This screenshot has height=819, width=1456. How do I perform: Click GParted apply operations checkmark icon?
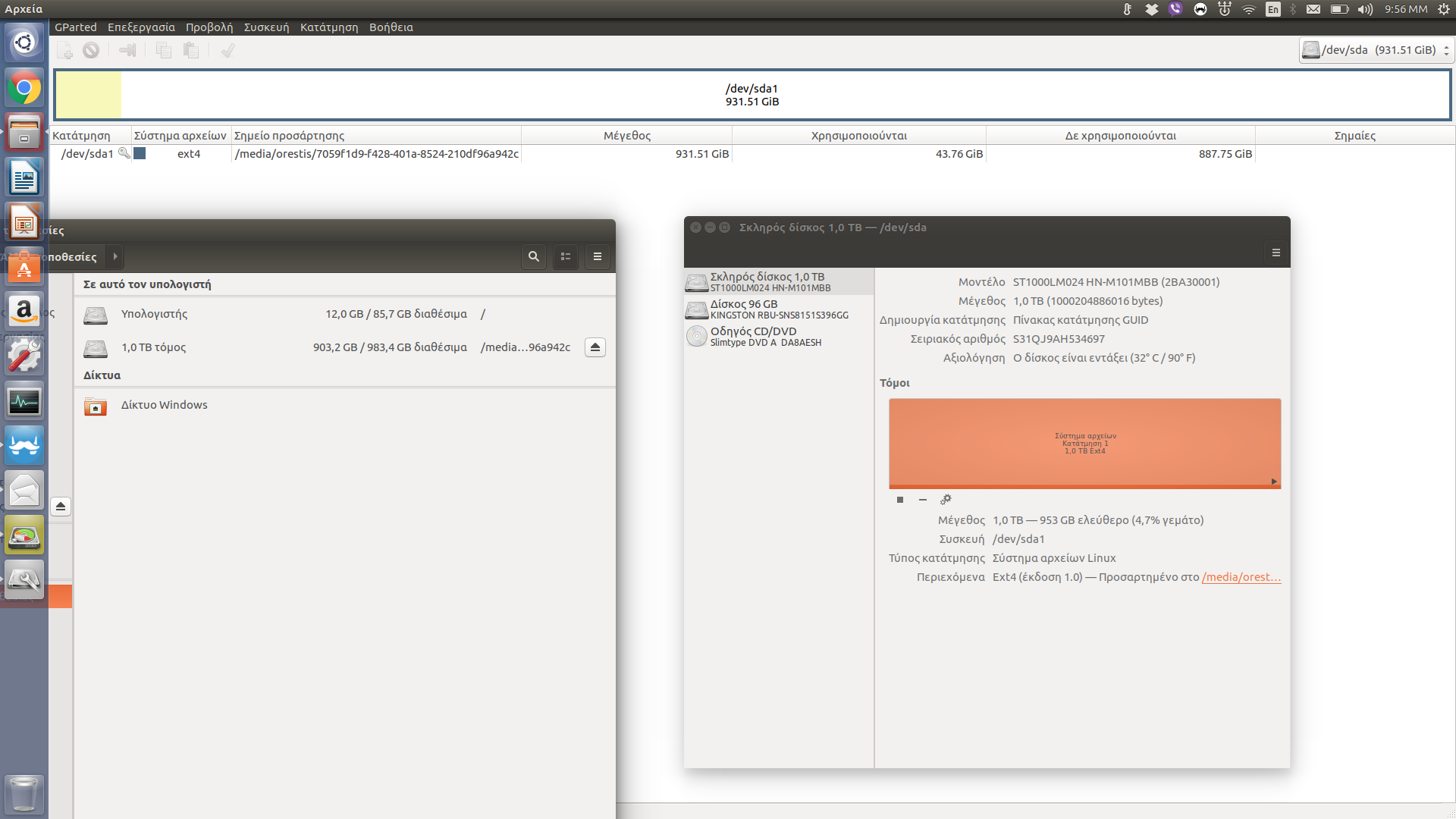click(x=227, y=50)
